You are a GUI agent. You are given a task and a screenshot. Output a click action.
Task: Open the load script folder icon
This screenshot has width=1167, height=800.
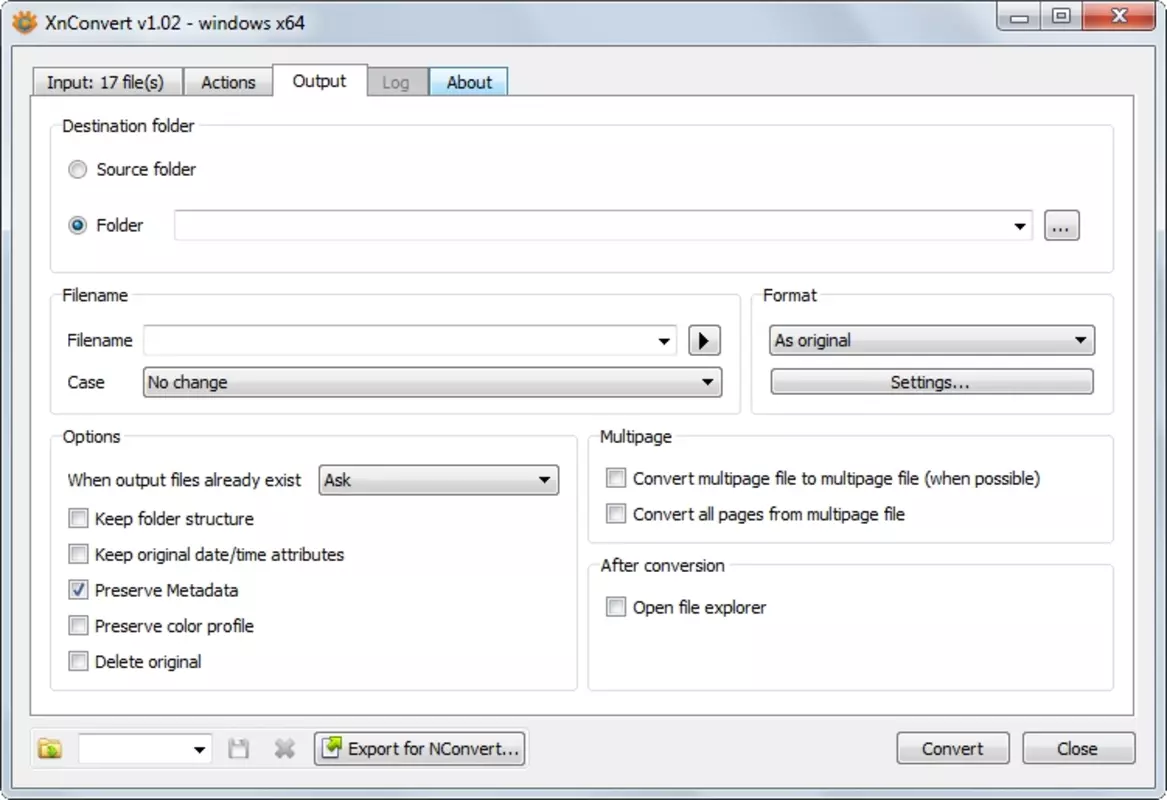[x=50, y=749]
